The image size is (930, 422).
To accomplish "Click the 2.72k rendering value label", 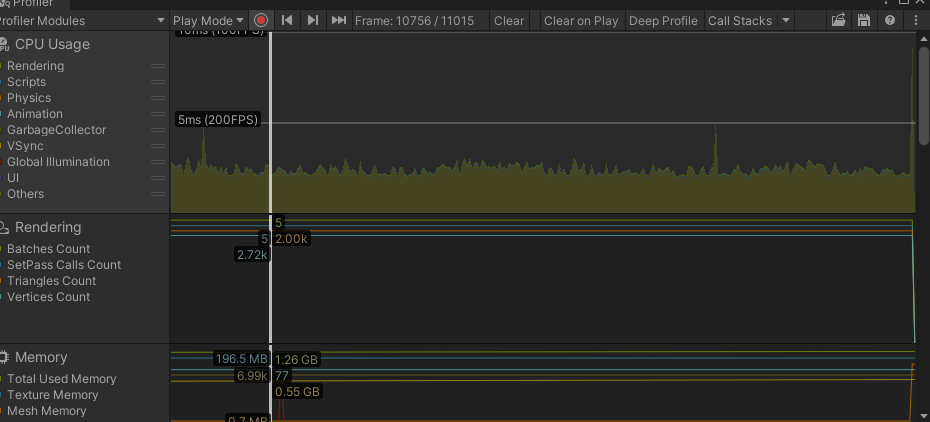I will tap(253, 255).
